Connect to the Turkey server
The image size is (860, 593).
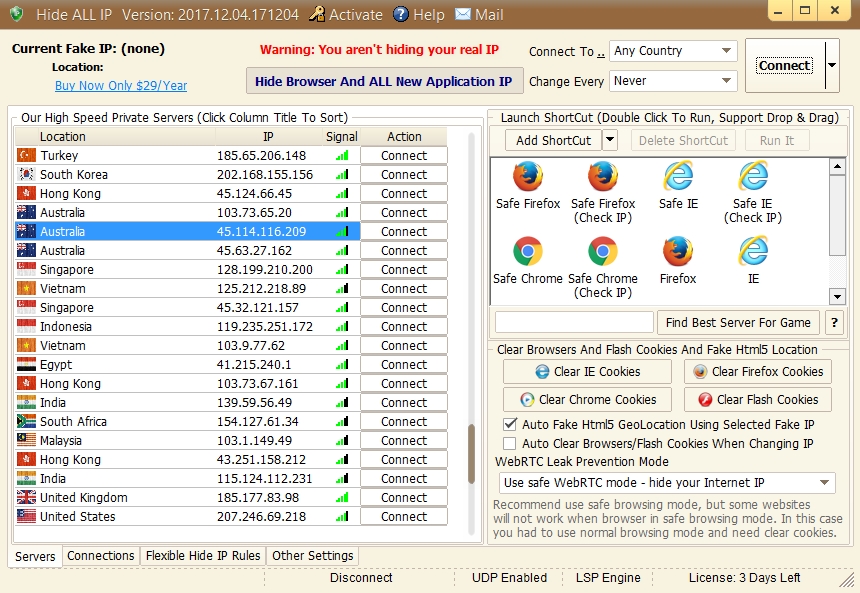click(x=404, y=156)
